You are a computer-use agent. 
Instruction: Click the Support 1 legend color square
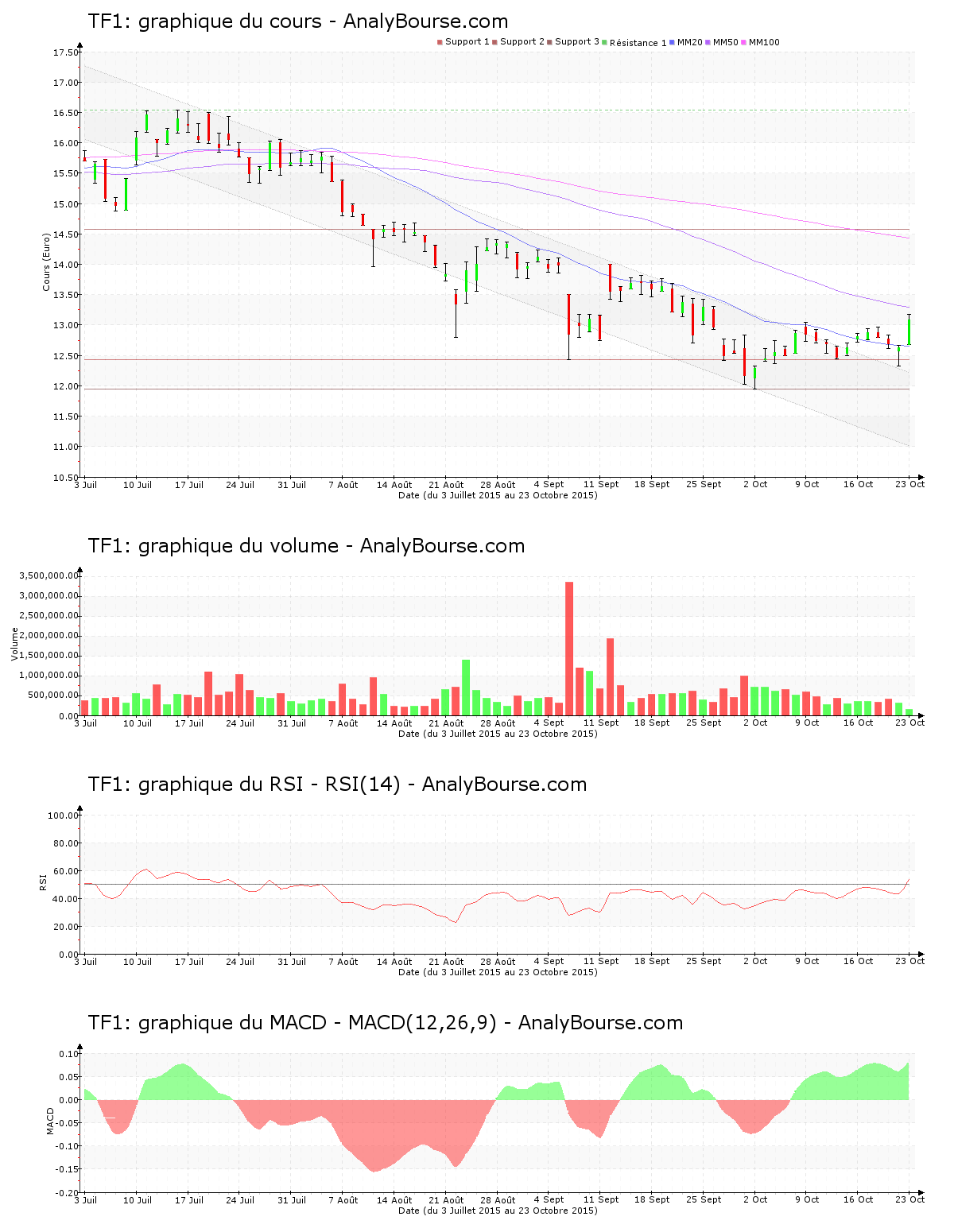[x=440, y=42]
